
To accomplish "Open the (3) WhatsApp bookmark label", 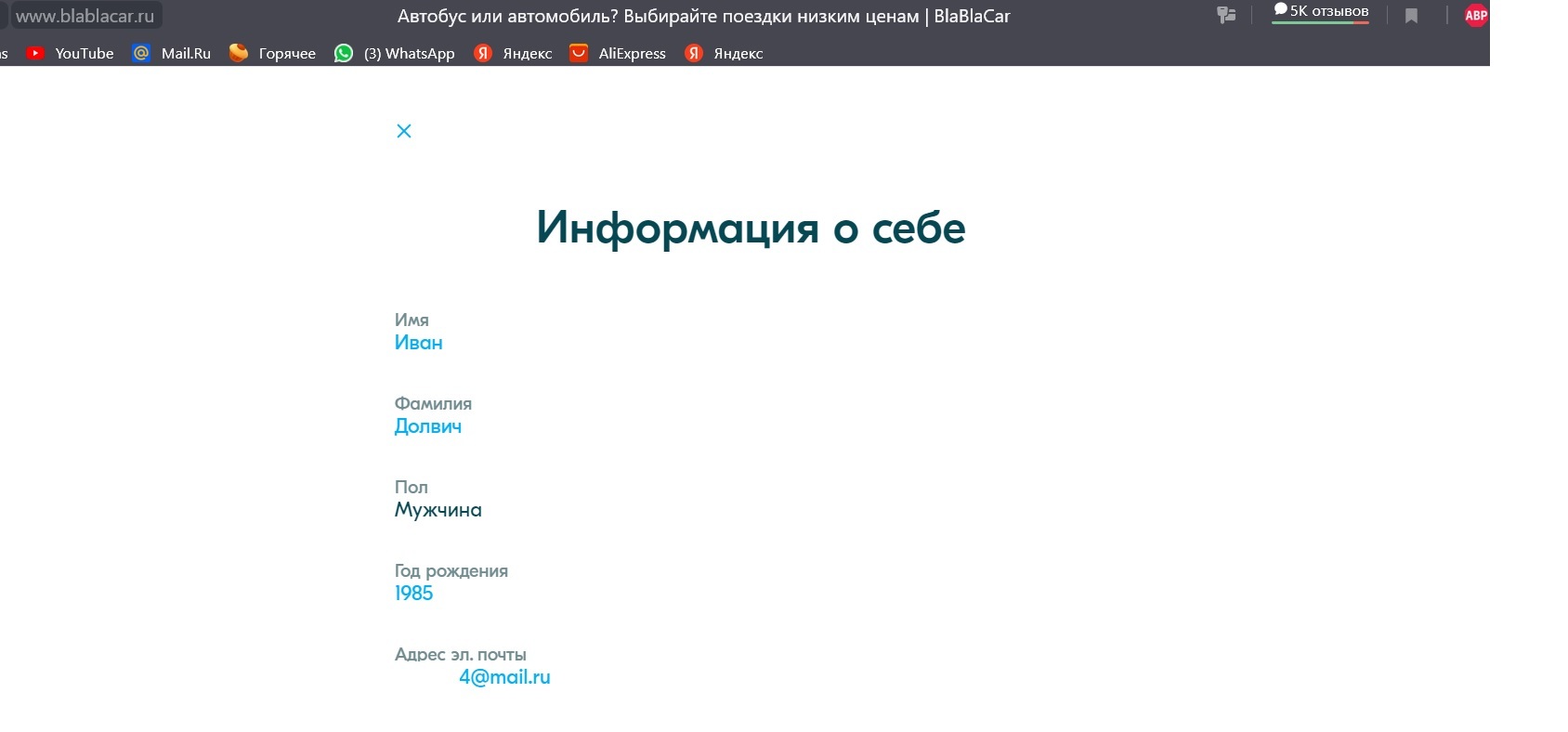I will pos(410,54).
